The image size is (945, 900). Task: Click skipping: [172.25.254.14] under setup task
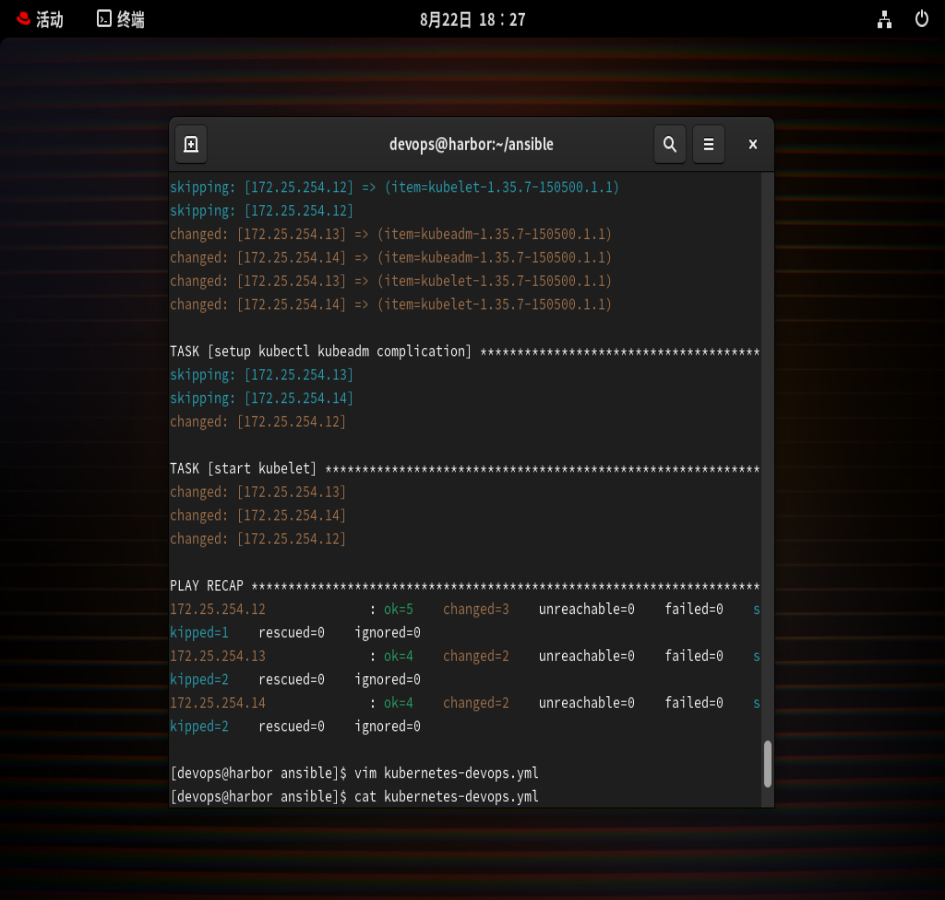point(262,398)
